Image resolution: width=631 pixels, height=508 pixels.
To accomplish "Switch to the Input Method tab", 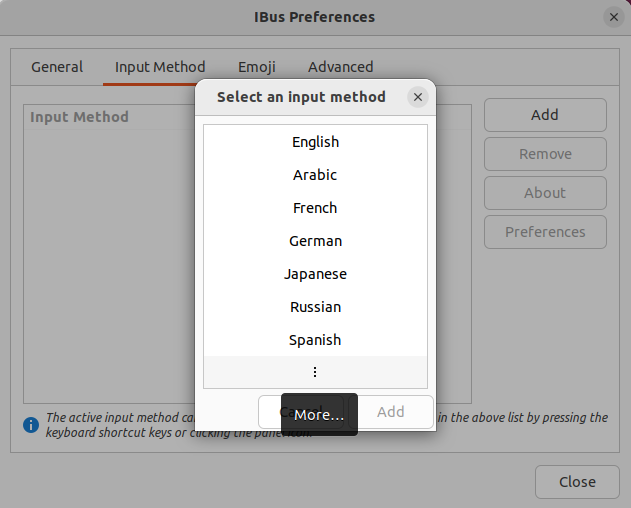I will (x=160, y=67).
